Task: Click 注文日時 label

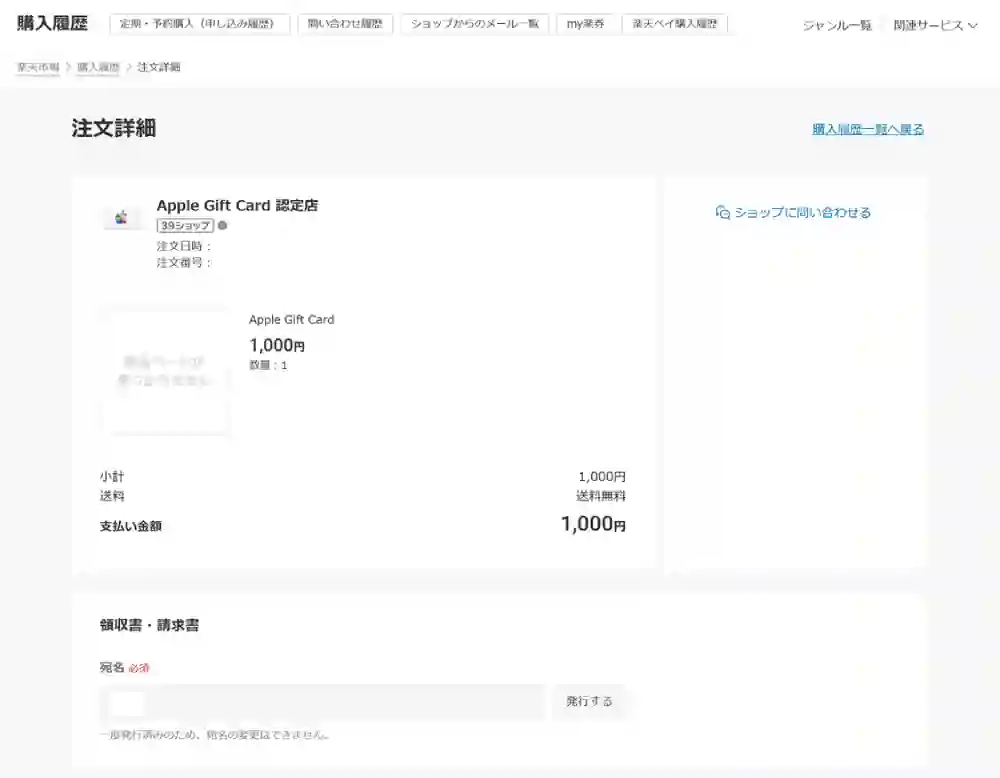Action: click(184, 246)
